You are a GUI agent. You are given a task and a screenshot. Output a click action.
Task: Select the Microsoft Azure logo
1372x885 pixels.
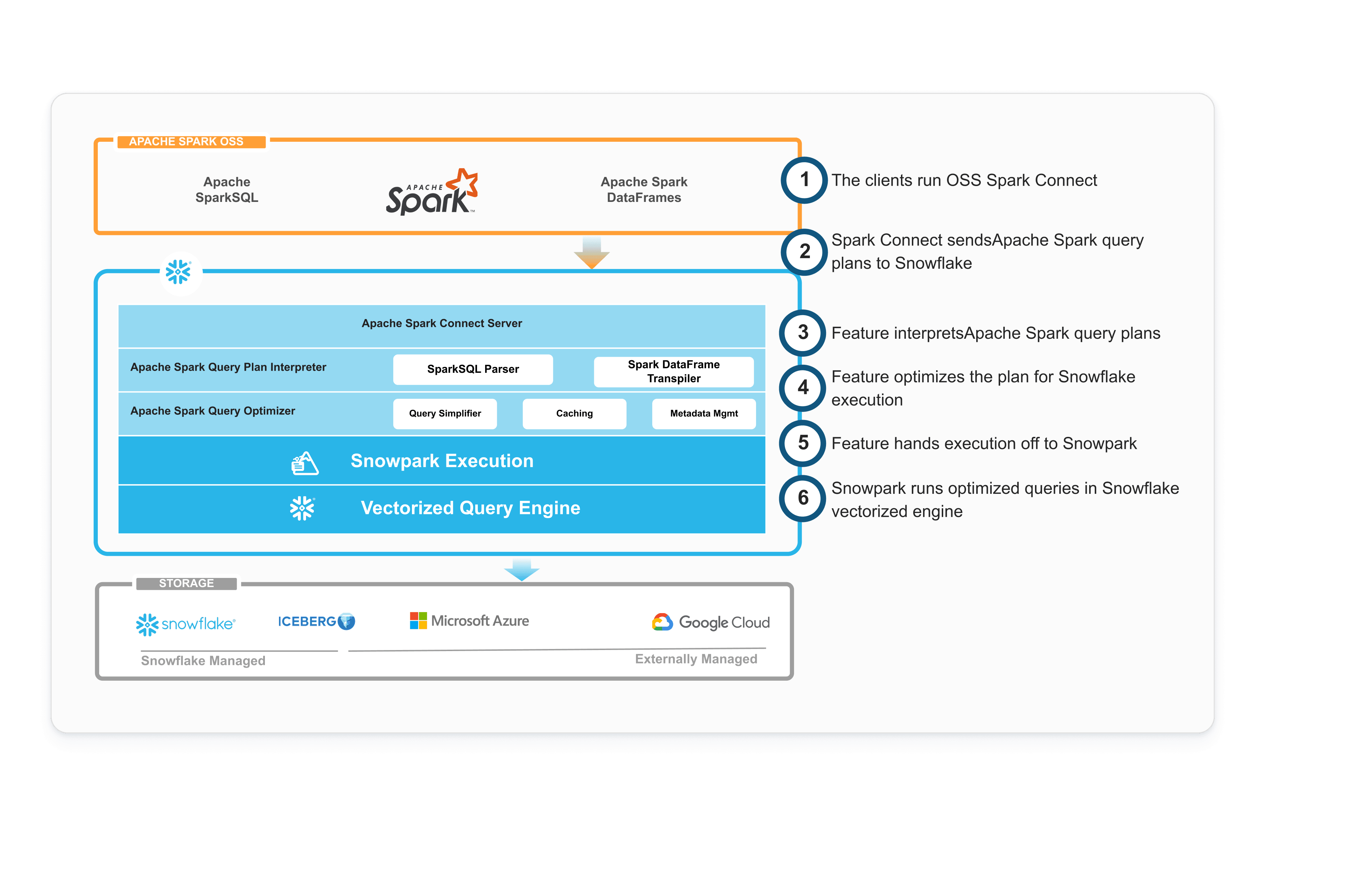(469, 620)
